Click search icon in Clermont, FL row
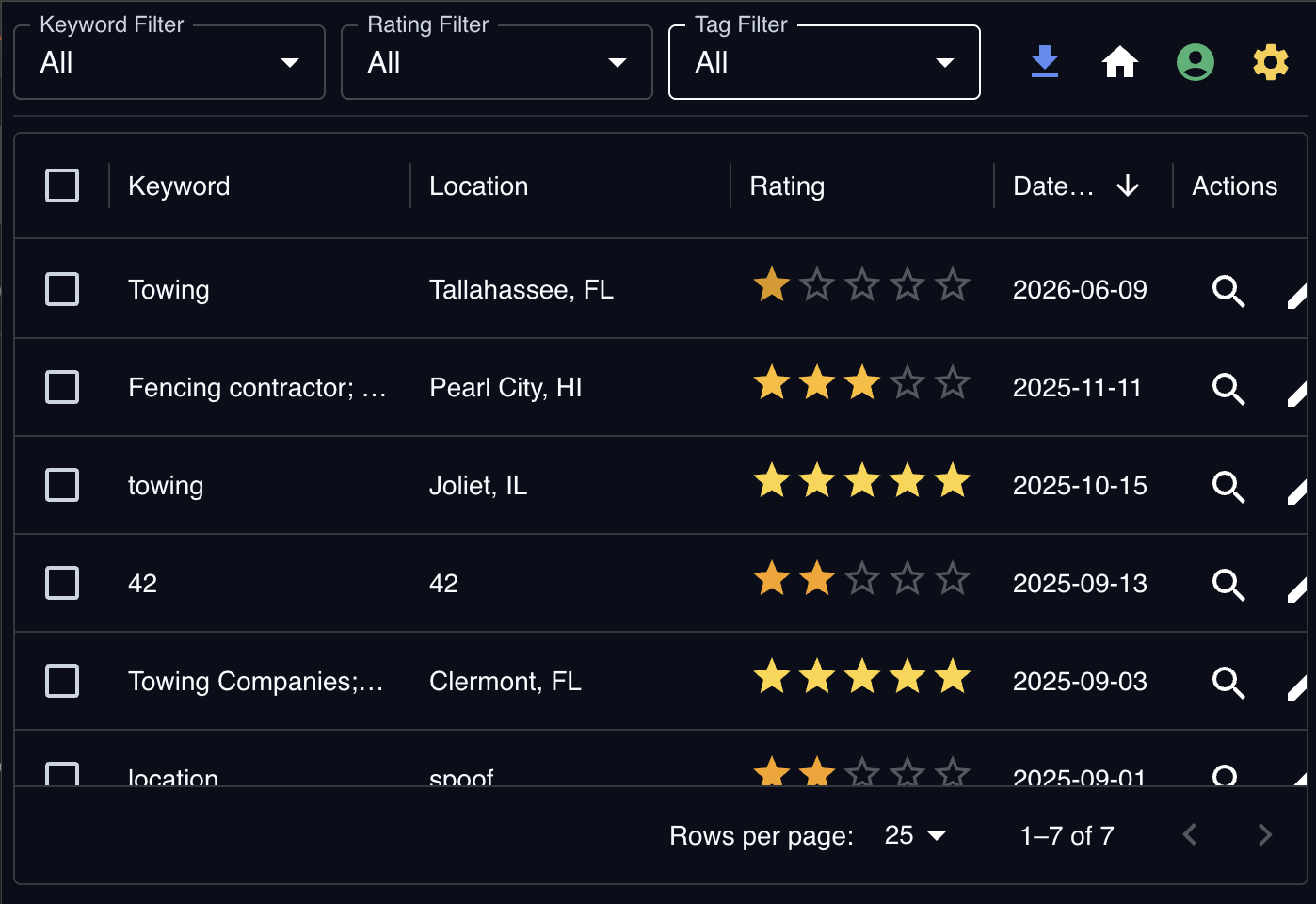The width and height of the screenshot is (1316, 904). pos(1228,683)
